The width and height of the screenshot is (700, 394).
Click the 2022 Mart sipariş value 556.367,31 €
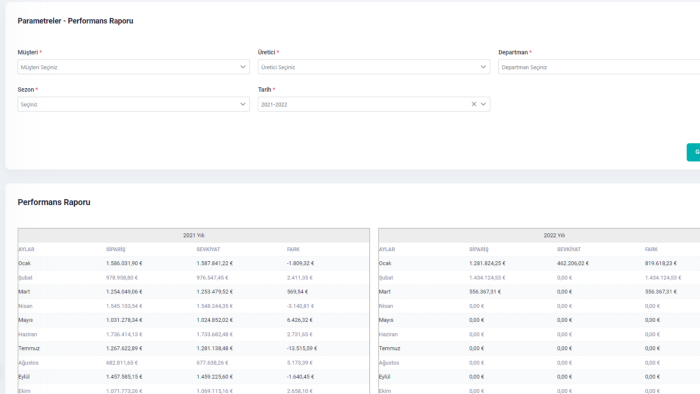point(485,292)
